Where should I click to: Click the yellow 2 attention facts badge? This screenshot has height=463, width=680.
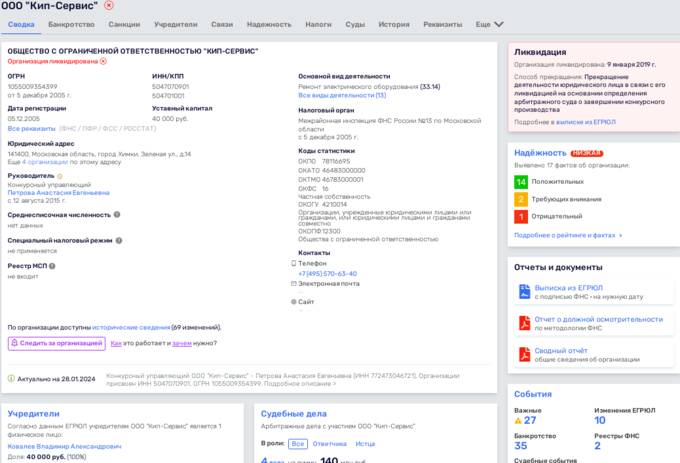pos(521,199)
